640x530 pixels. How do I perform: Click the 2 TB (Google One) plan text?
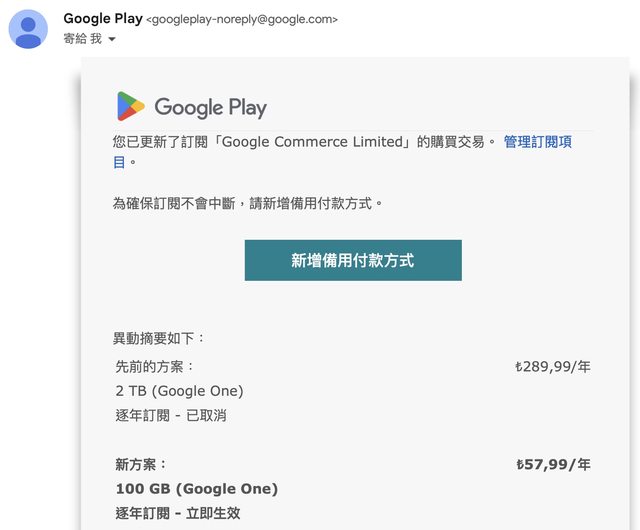pyautogui.click(x=180, y=391)
